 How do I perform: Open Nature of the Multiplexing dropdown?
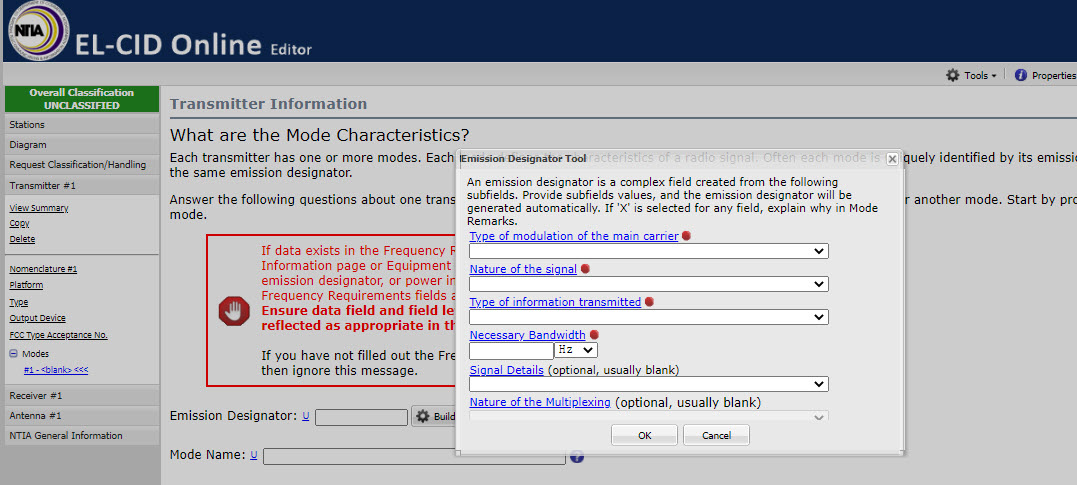[x=648, y=416]
